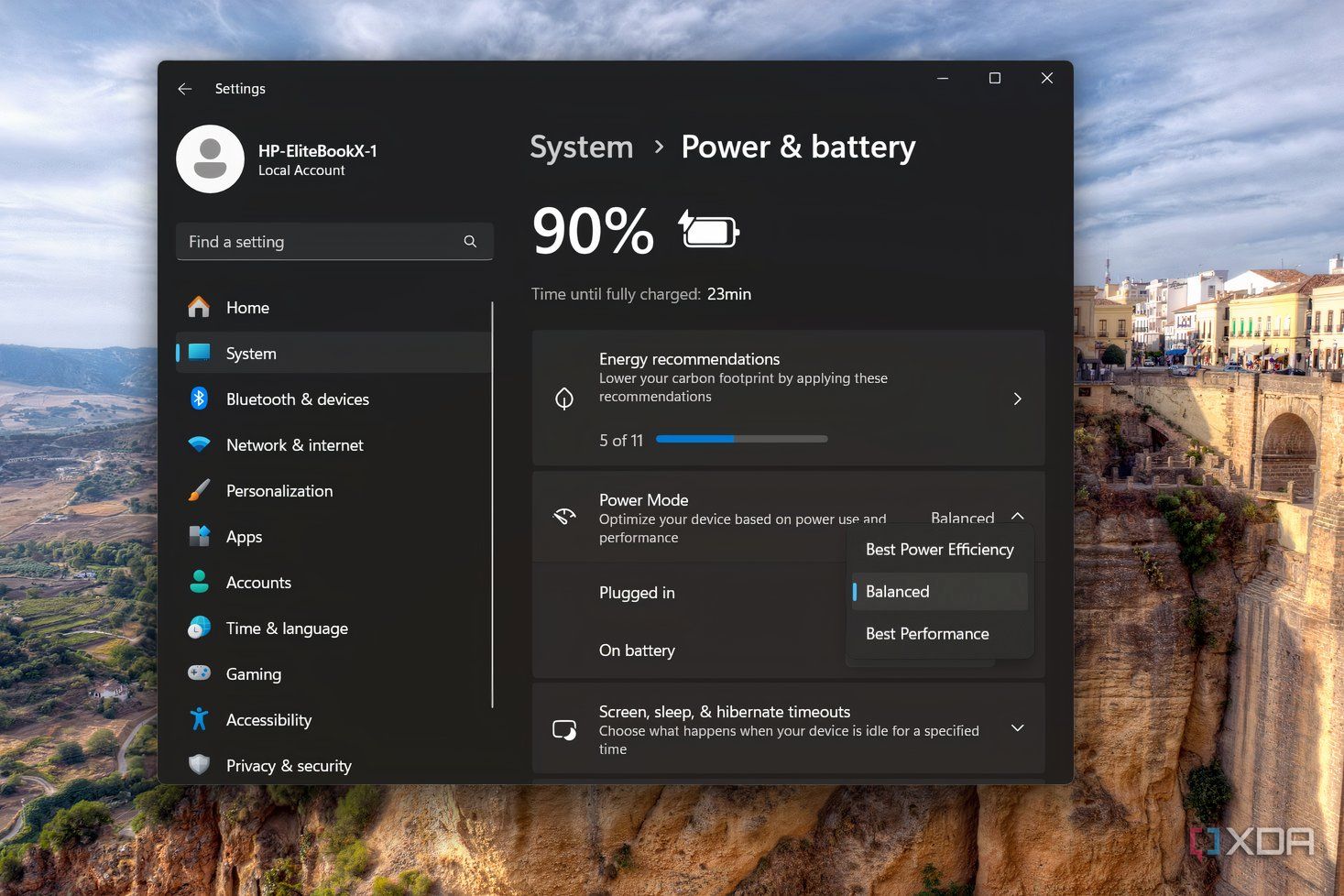Click the Personalization paintbrush icon
The width and height of the screenshot is (1344, 896).
(199, 491)
